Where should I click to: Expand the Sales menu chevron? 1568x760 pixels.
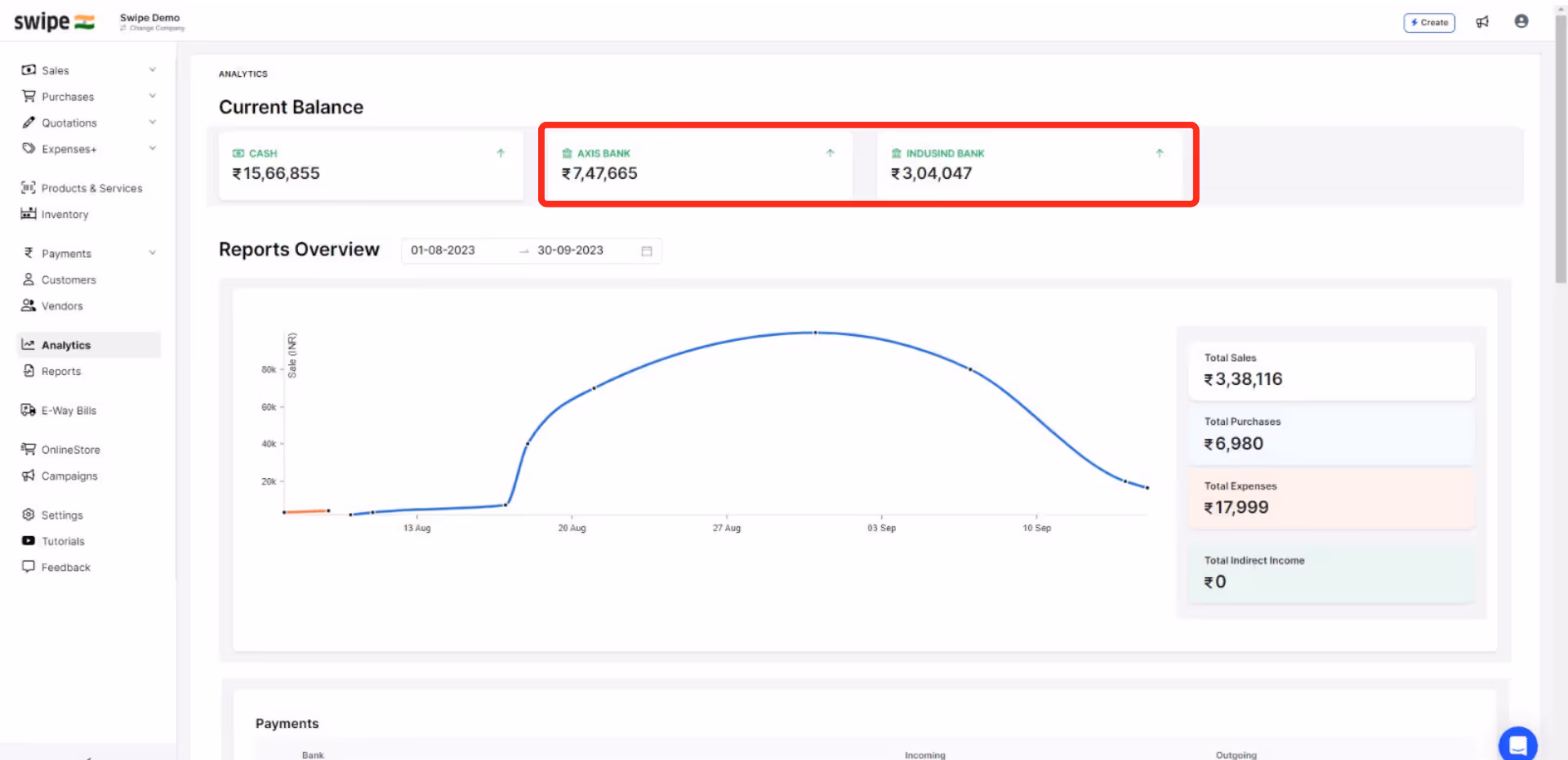pos(153,70)
